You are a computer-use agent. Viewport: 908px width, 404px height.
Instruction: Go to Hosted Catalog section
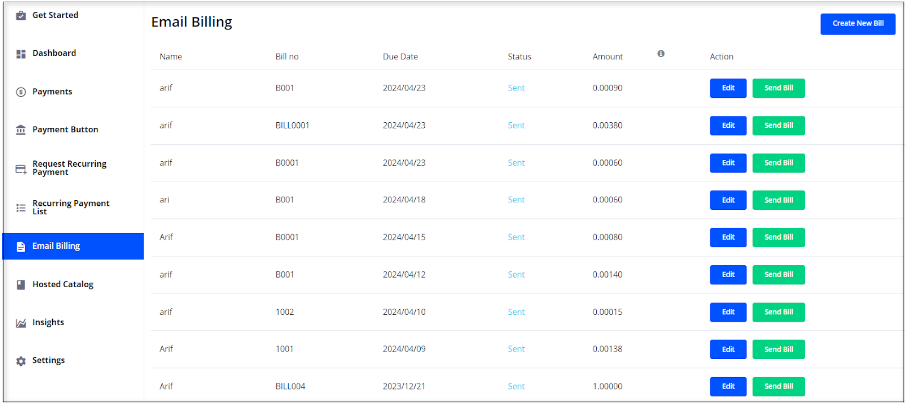click(x=62, y=285)
